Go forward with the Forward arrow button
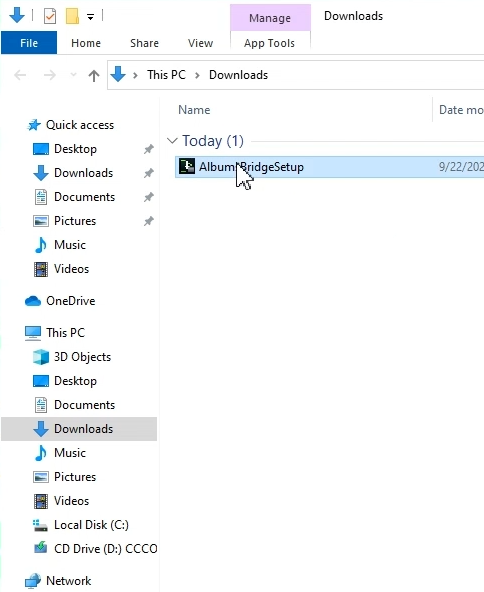The width and height of the screenshot is (484, 592). tap(49, 75)
